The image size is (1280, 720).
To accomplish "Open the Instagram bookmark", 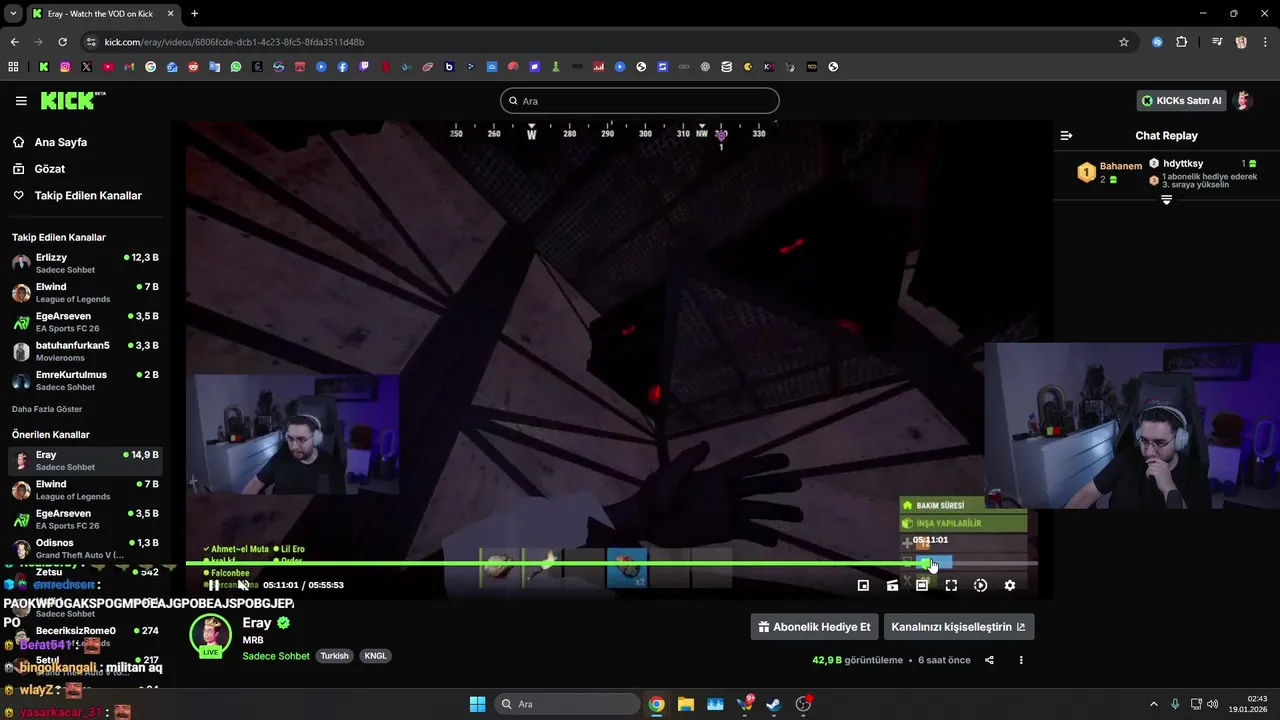I will pos(65,67).
